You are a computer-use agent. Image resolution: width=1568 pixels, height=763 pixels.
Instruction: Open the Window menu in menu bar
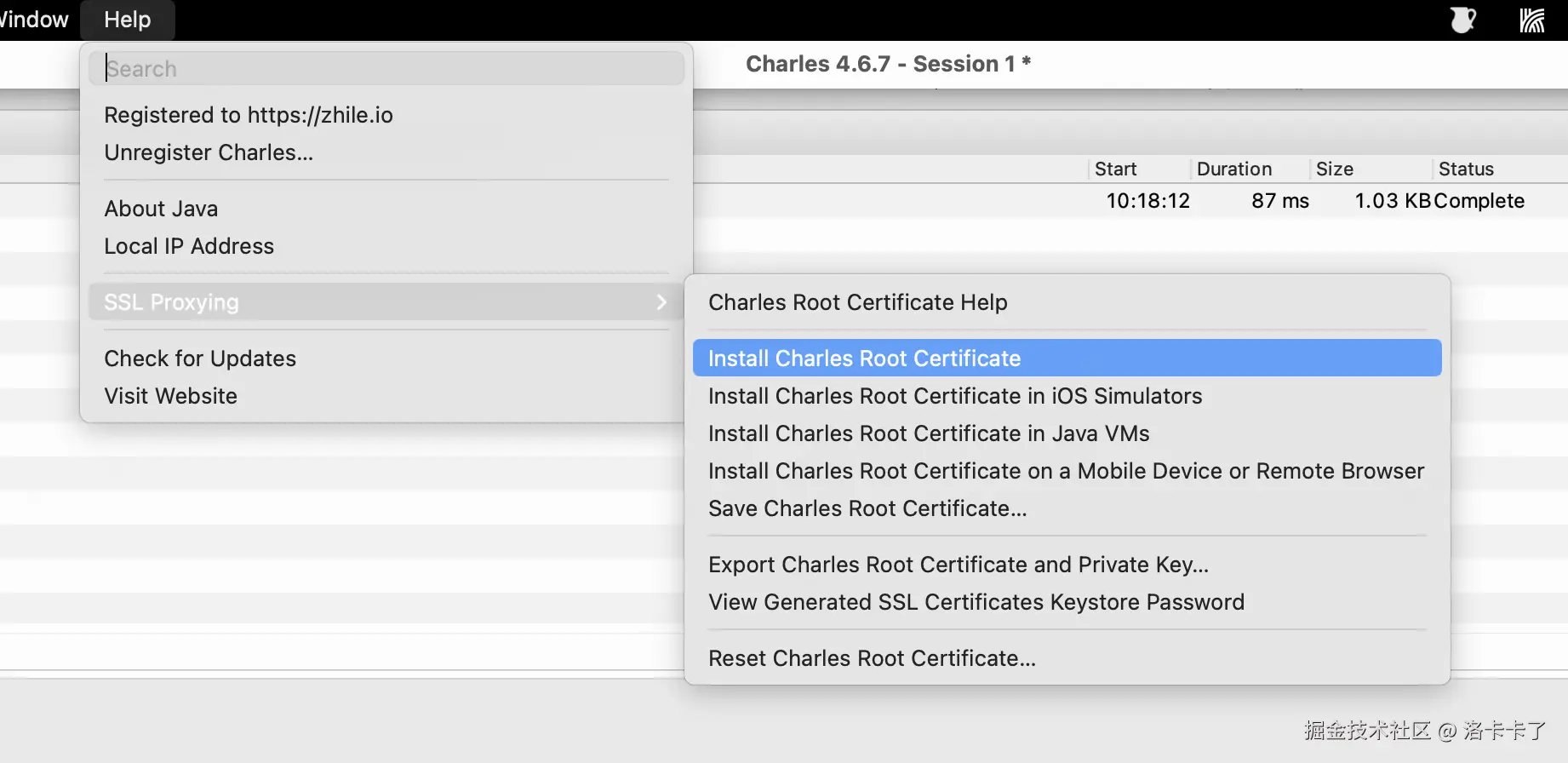[34, 20]
